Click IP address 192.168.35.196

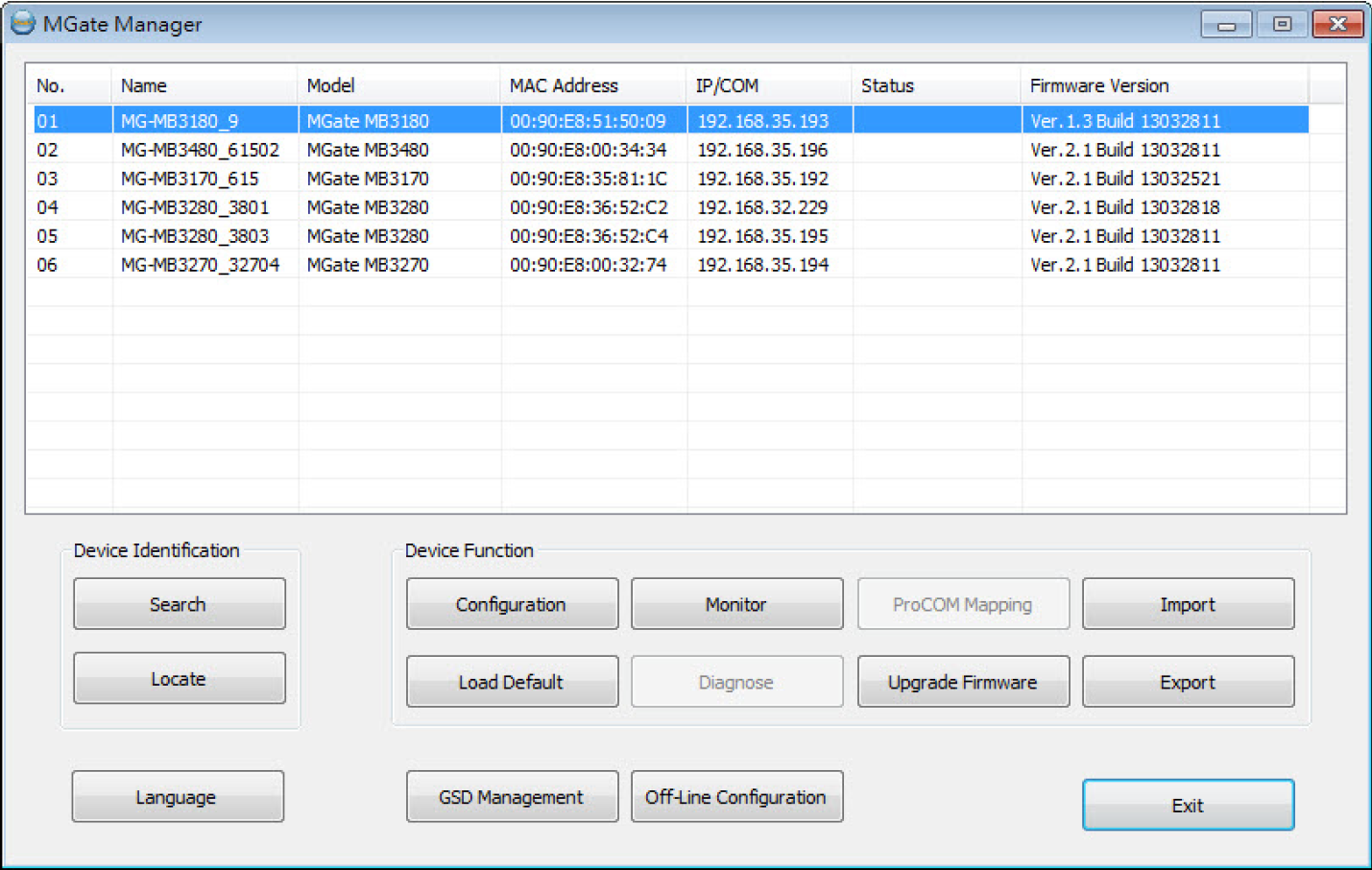click(762, 150)
